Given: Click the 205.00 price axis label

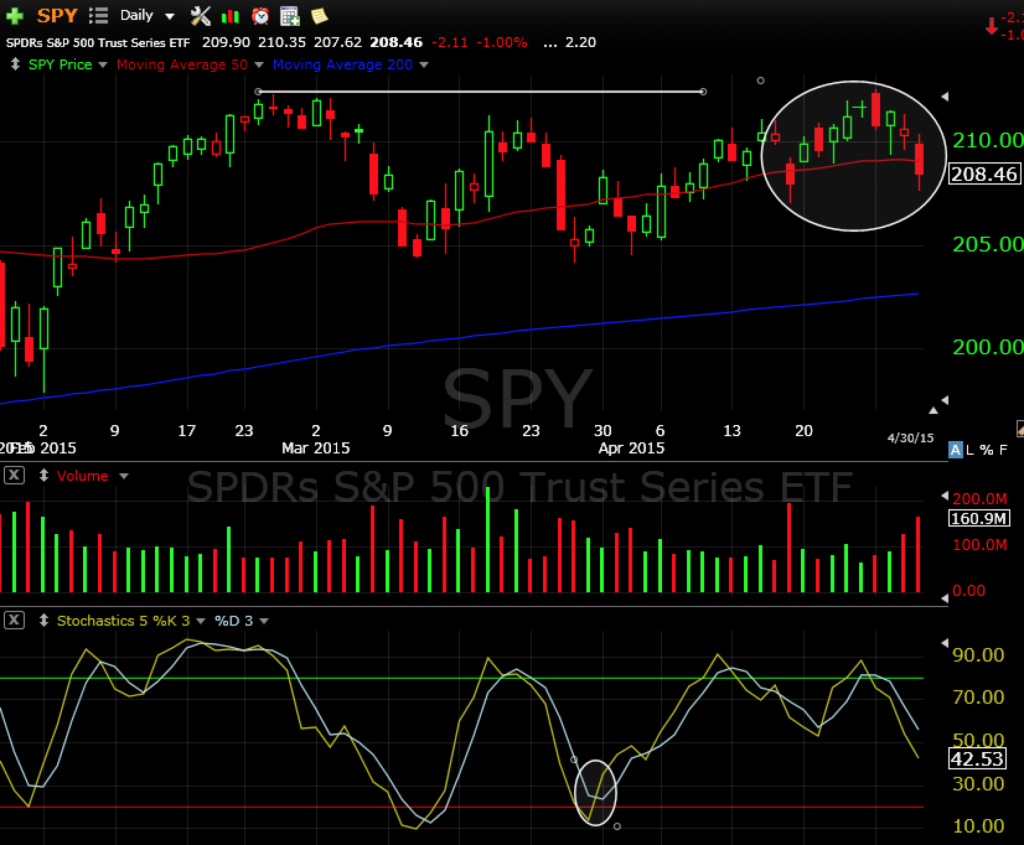Looking at the screenshot, I should pyautogui.click(x=987, y=244).
